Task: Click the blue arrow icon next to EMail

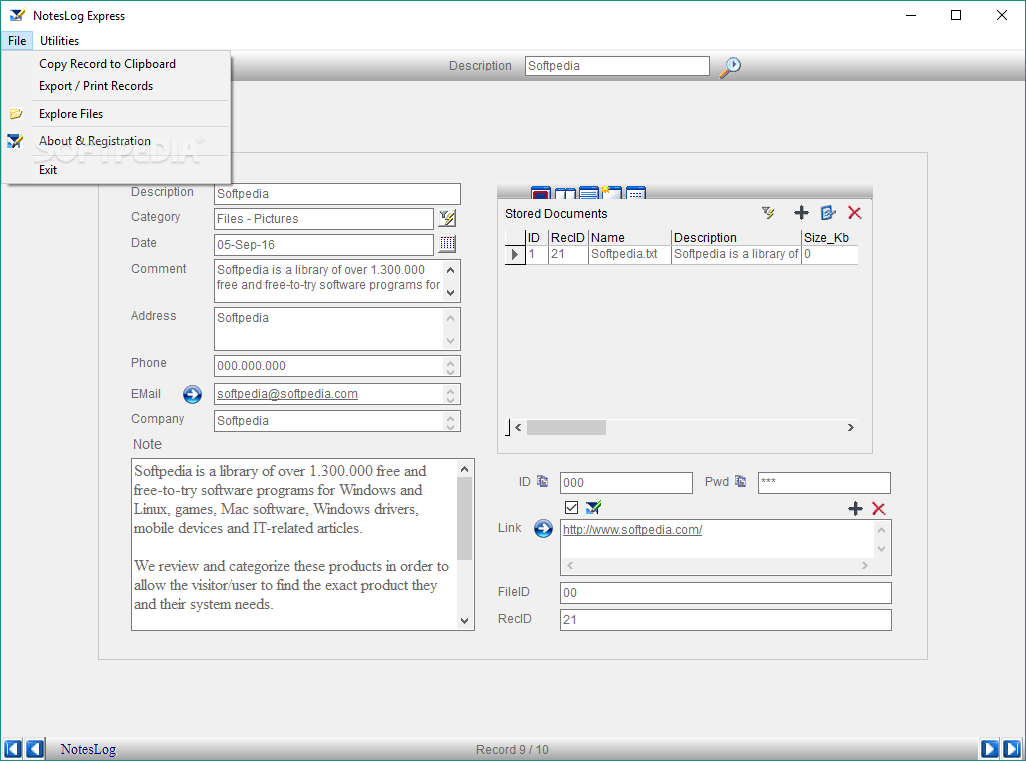Action: [192, 394]
